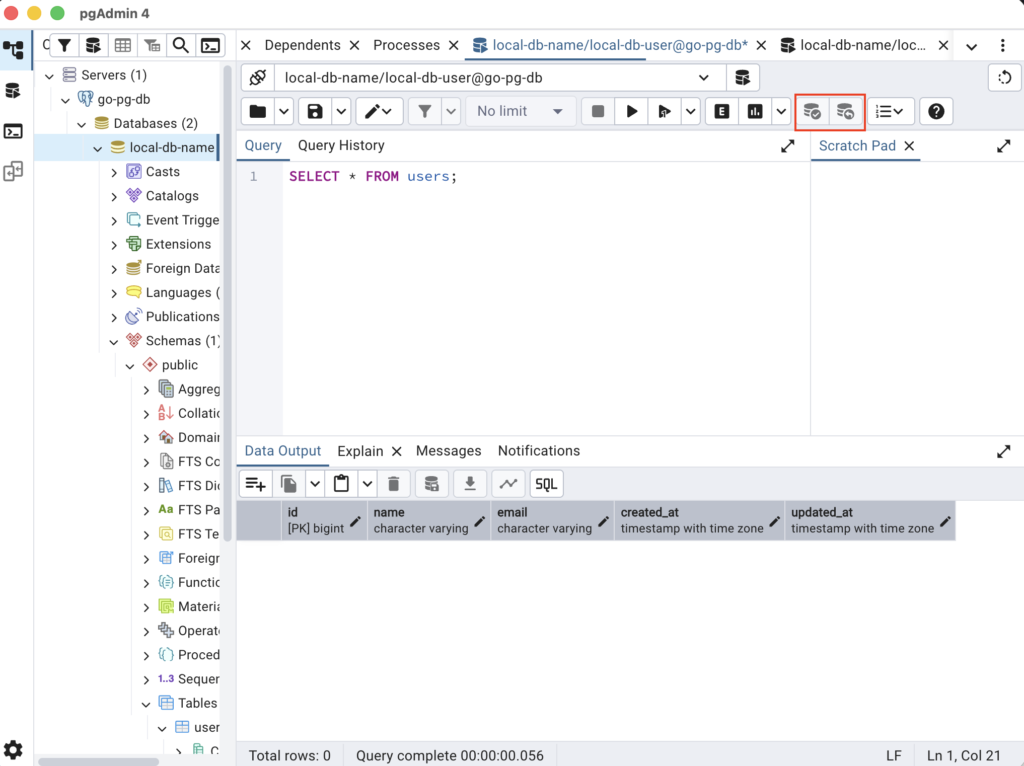This screenshot has height=766, width=1024.
Task: Open the PSQL tool in the left sidebar
Action: point(13,131)
